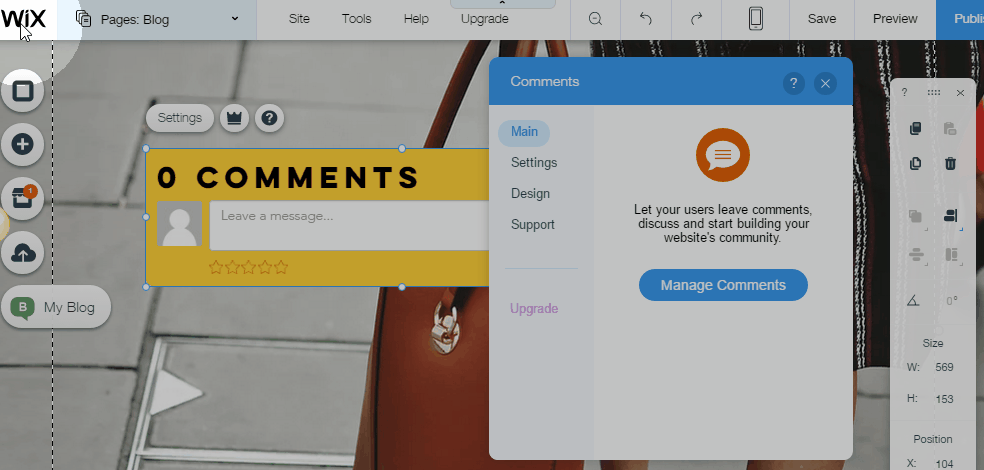The image size is (984, 470).
Task: Open the Tools menu
Action: coord(356,19)
